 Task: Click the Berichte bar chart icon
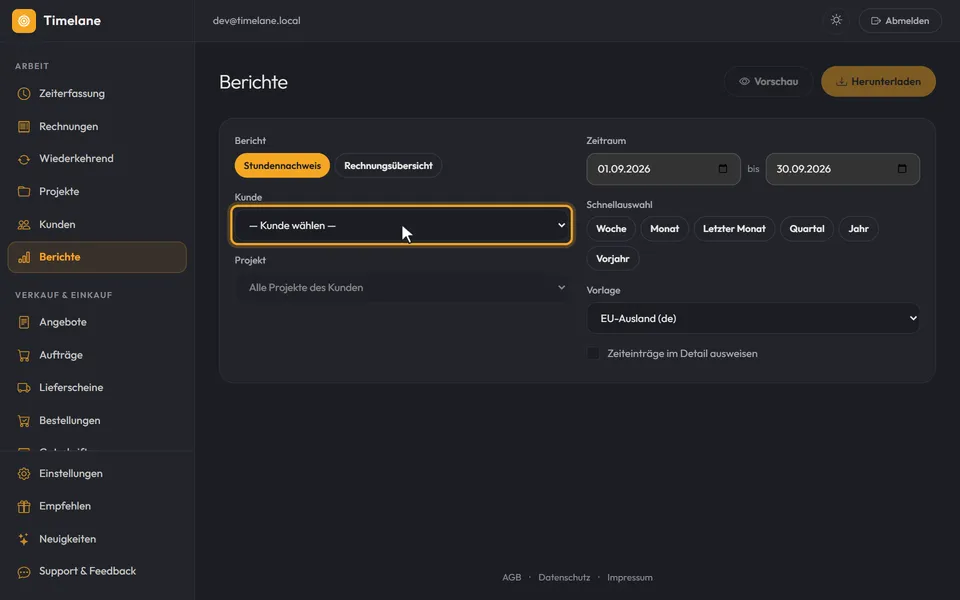tap(24, 257)
